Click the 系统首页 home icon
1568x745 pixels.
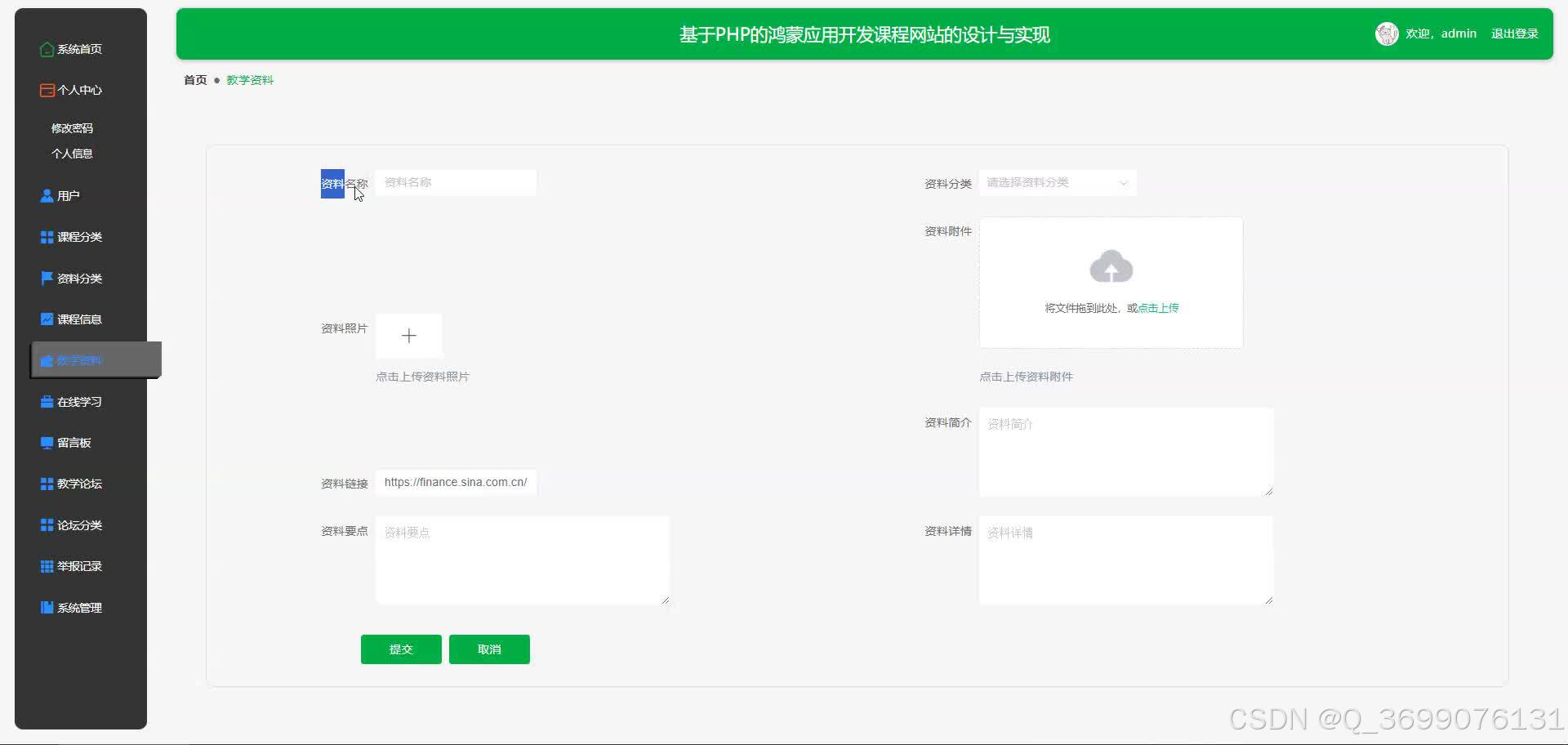(47, 49)
